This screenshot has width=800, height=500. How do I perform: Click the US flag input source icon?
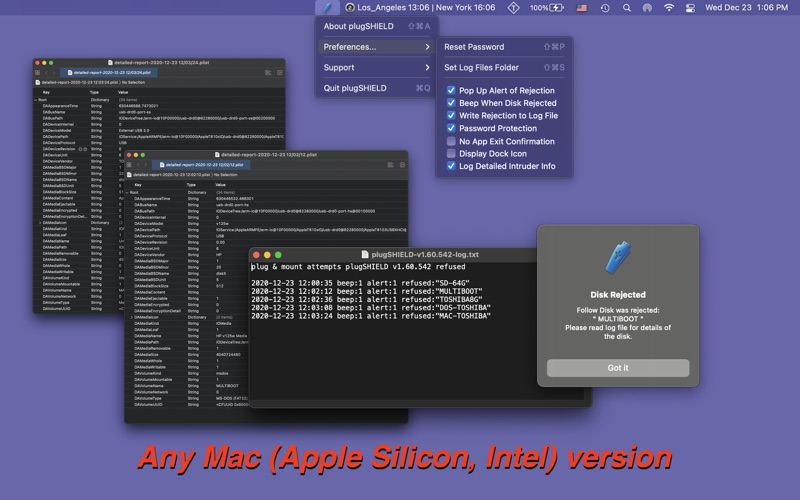click(582, 8)
